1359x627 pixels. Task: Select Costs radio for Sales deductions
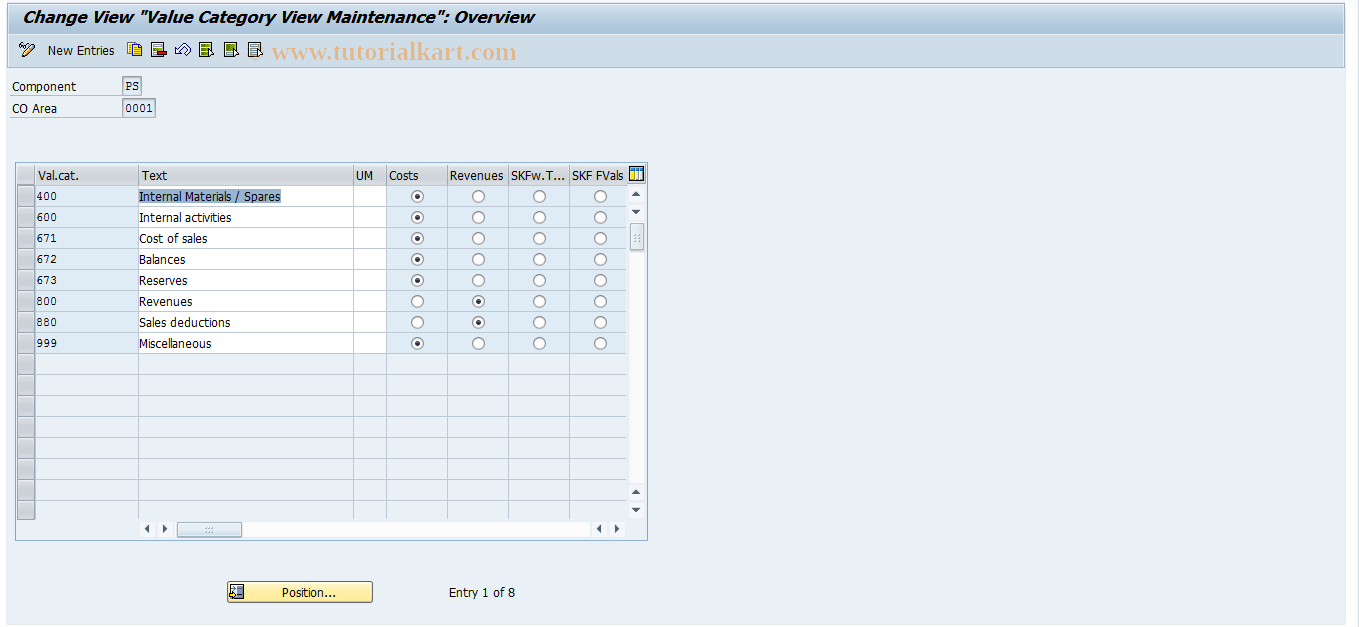(x=417, y=322)
